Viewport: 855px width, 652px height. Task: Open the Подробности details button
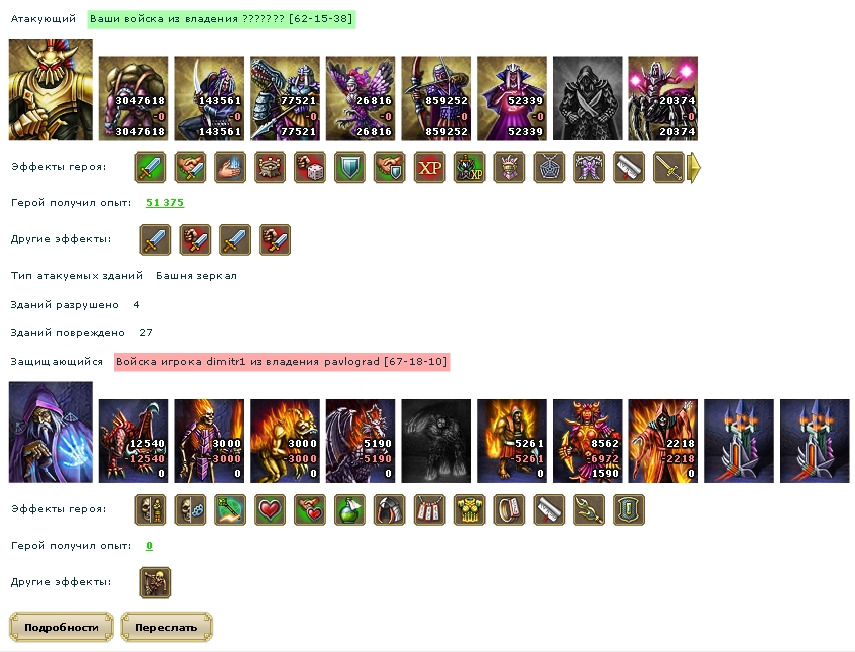tap(61, 627)
